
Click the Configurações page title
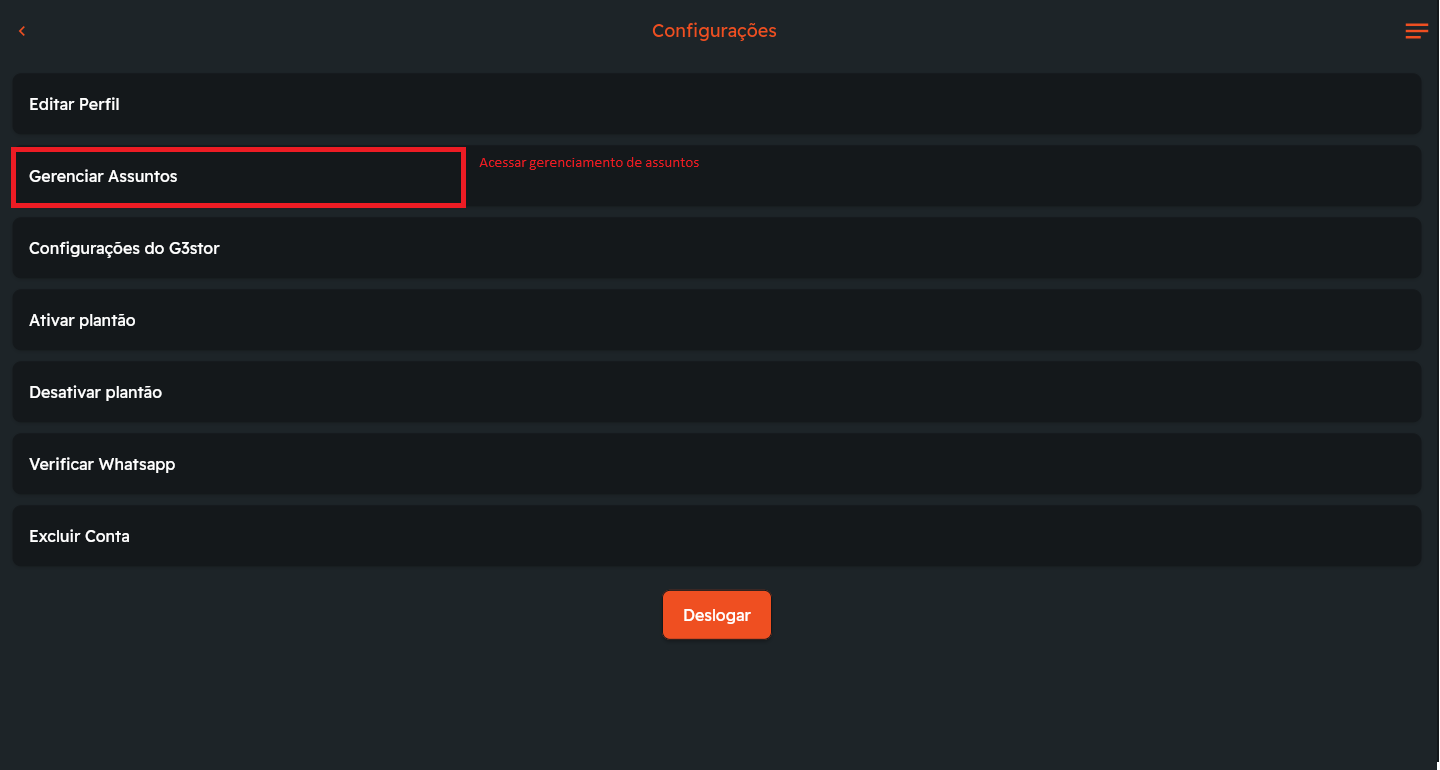click(714, 31)
